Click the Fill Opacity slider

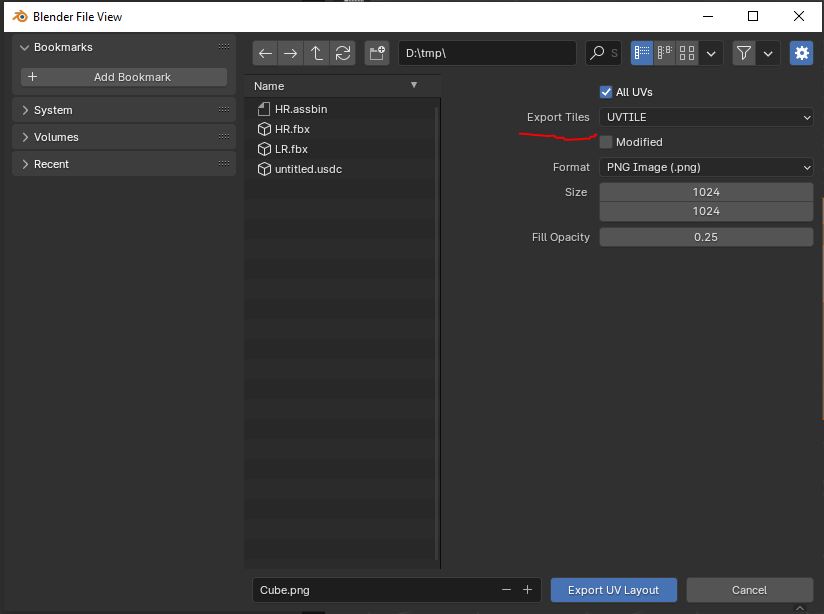tap(706, 237)
